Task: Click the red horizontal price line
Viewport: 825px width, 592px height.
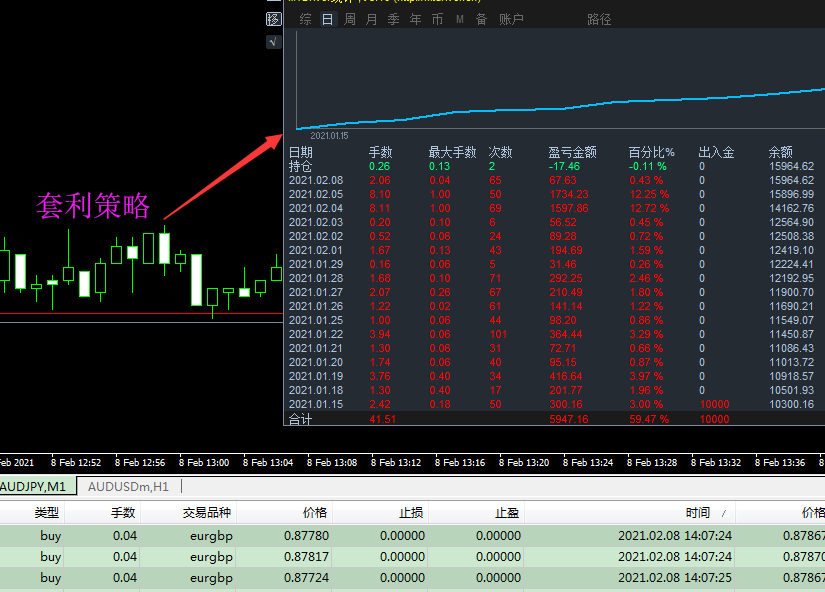Action: coord(142,314)
